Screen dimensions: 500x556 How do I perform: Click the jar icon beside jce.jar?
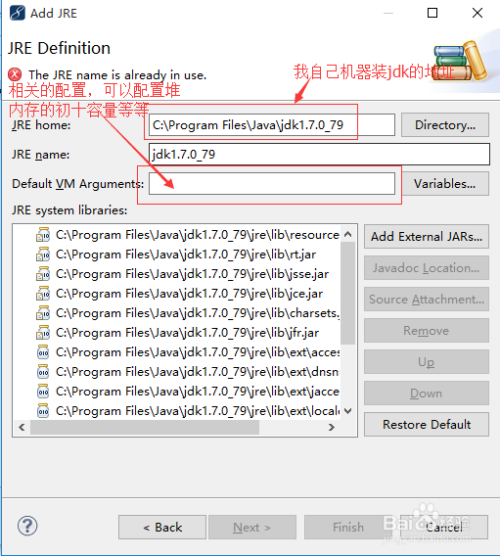[43, 293]
